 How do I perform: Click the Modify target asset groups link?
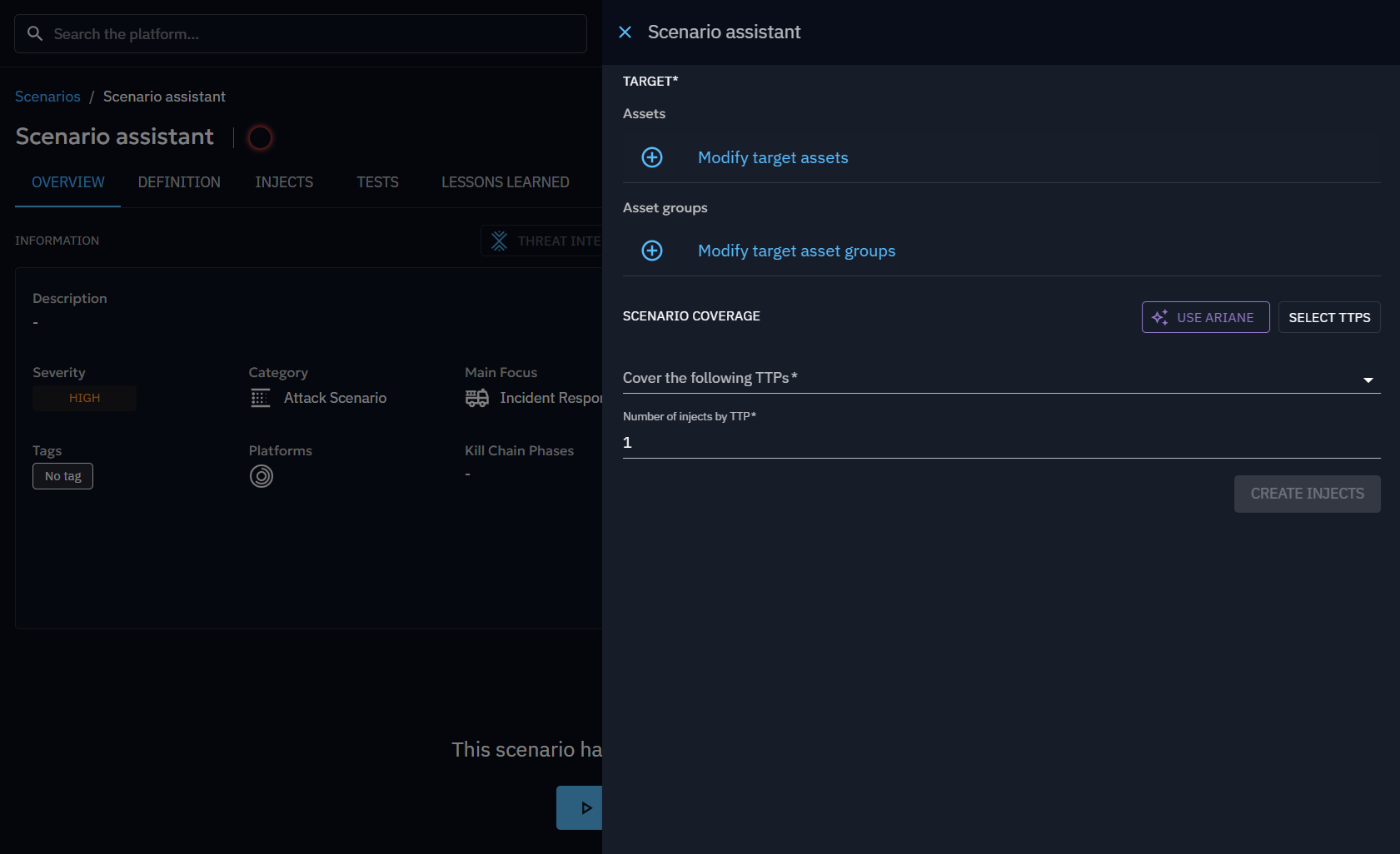(x=796, y=251)
